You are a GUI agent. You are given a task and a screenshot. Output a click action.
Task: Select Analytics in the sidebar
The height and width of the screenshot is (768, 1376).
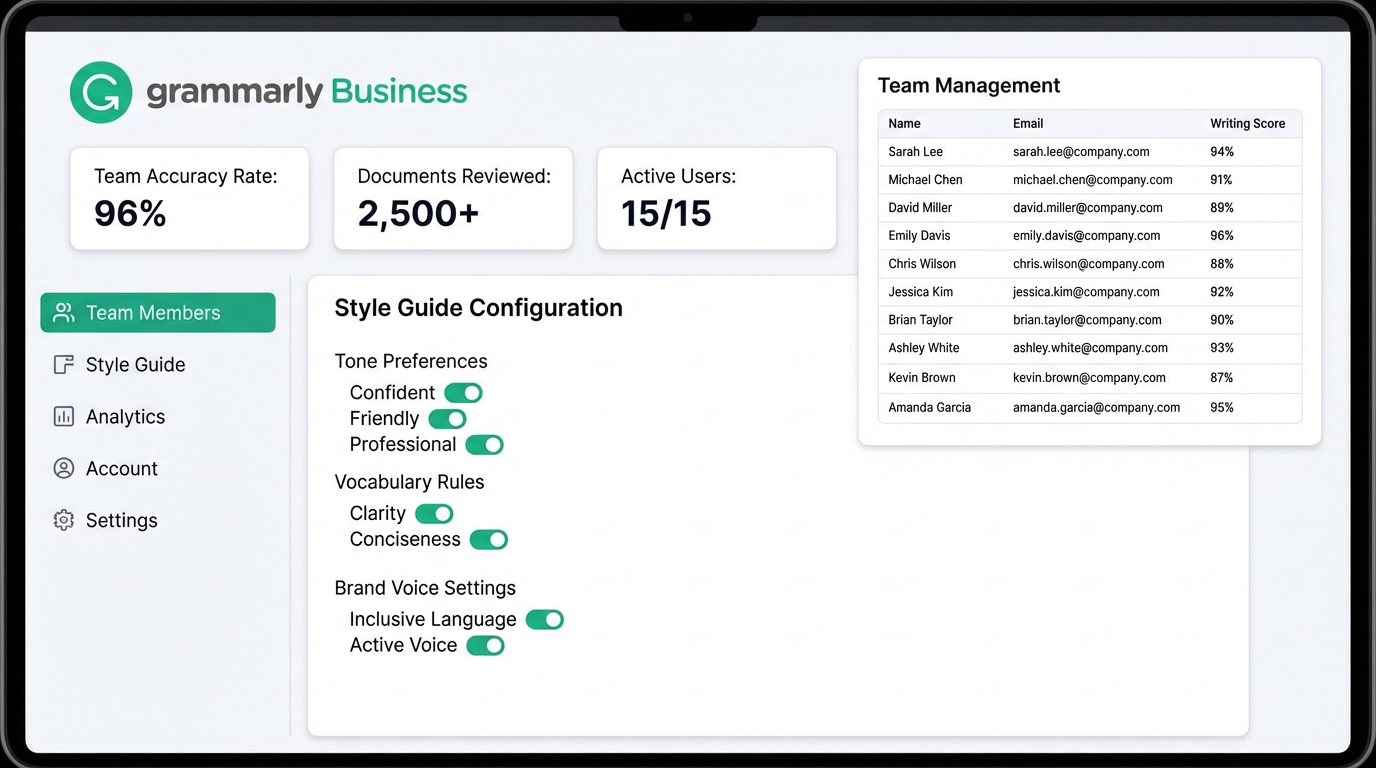tap(125, 416)
